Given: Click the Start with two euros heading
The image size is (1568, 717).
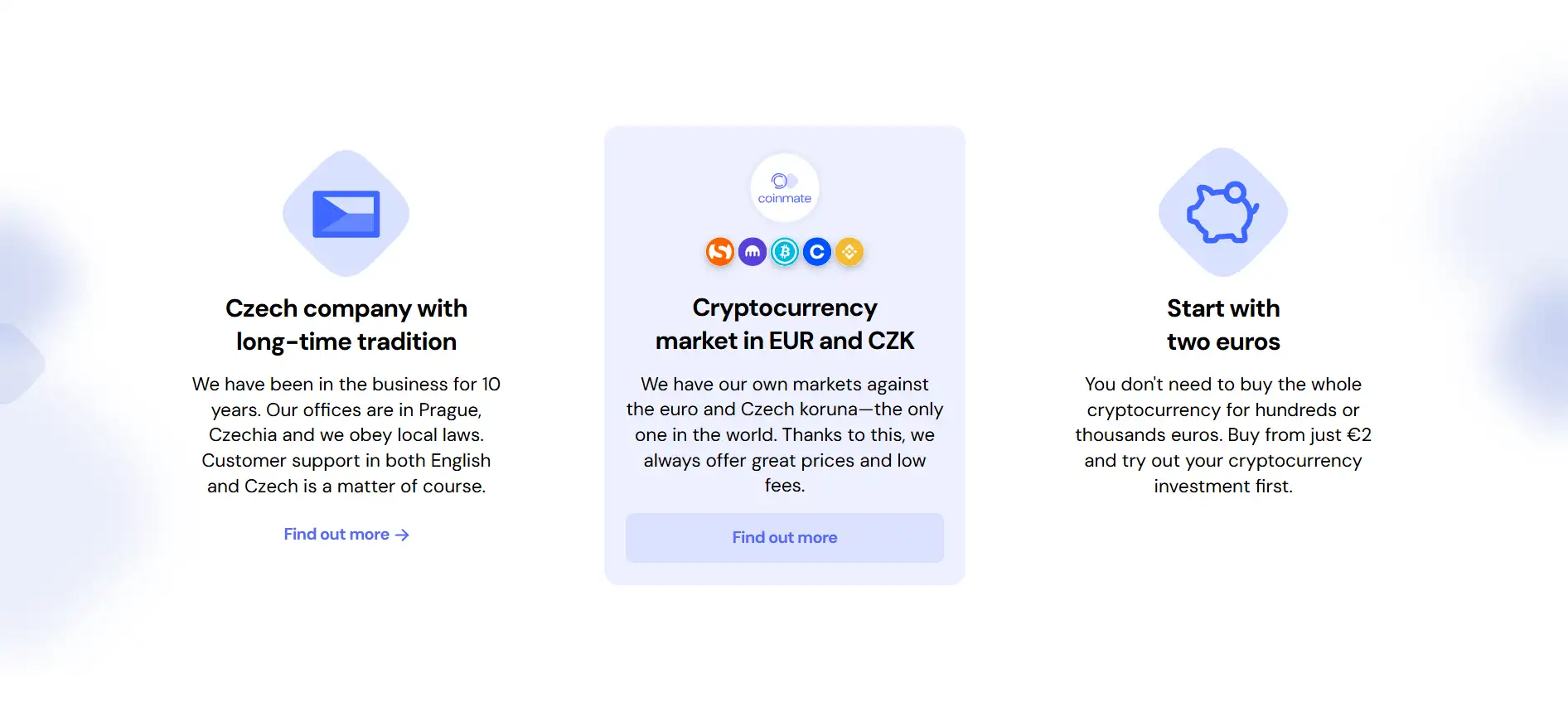Looking at the screenshot, I should (1222, 325).
